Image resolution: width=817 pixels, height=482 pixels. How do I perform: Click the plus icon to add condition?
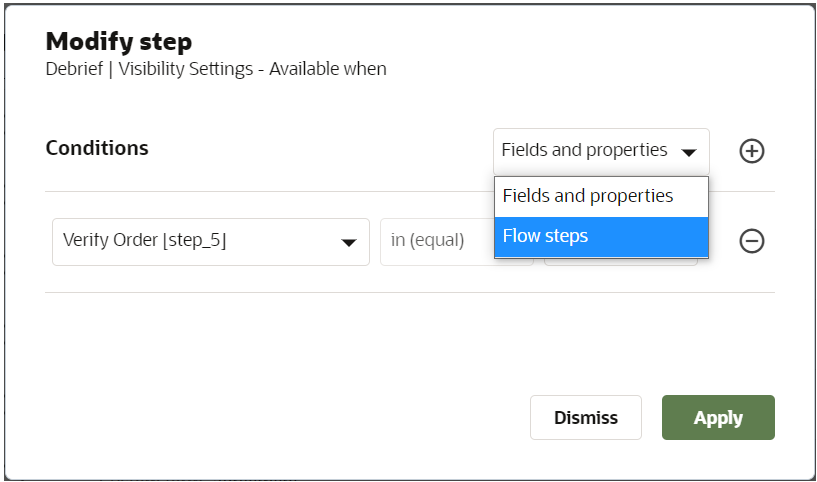click(751, 151)
